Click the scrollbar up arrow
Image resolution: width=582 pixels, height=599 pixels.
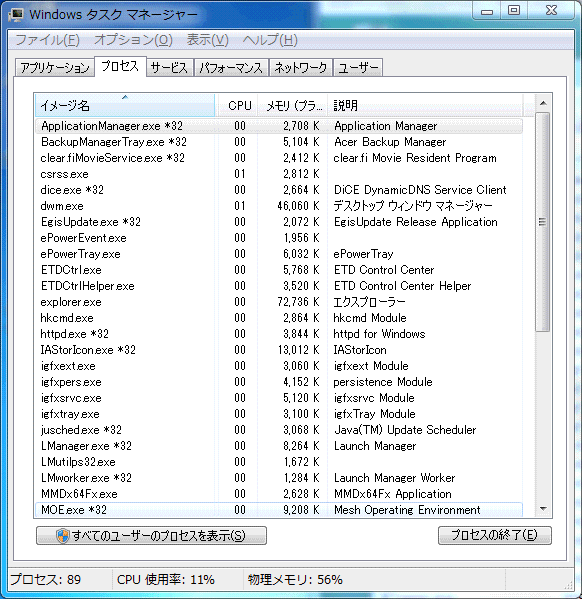[x=543, y=103]
